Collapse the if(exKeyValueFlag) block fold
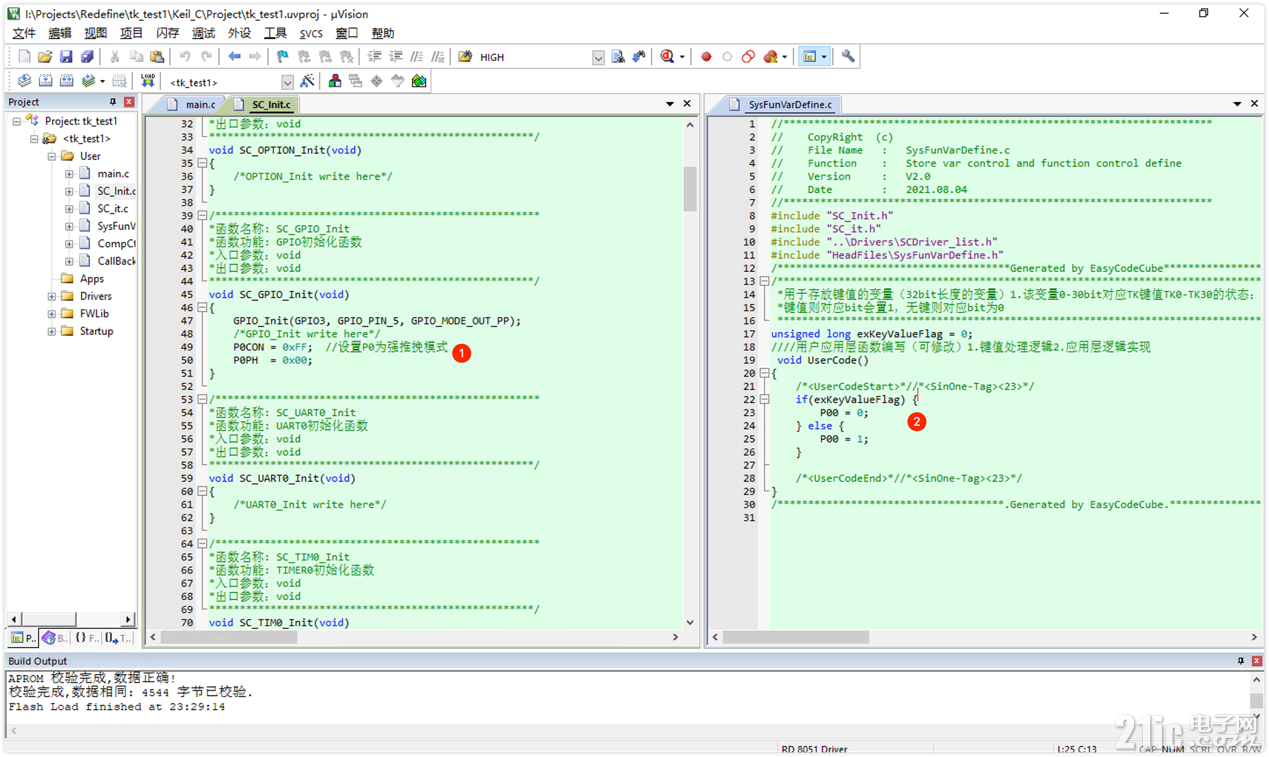Screen dimensions: 1269x757 coord(764,399)
